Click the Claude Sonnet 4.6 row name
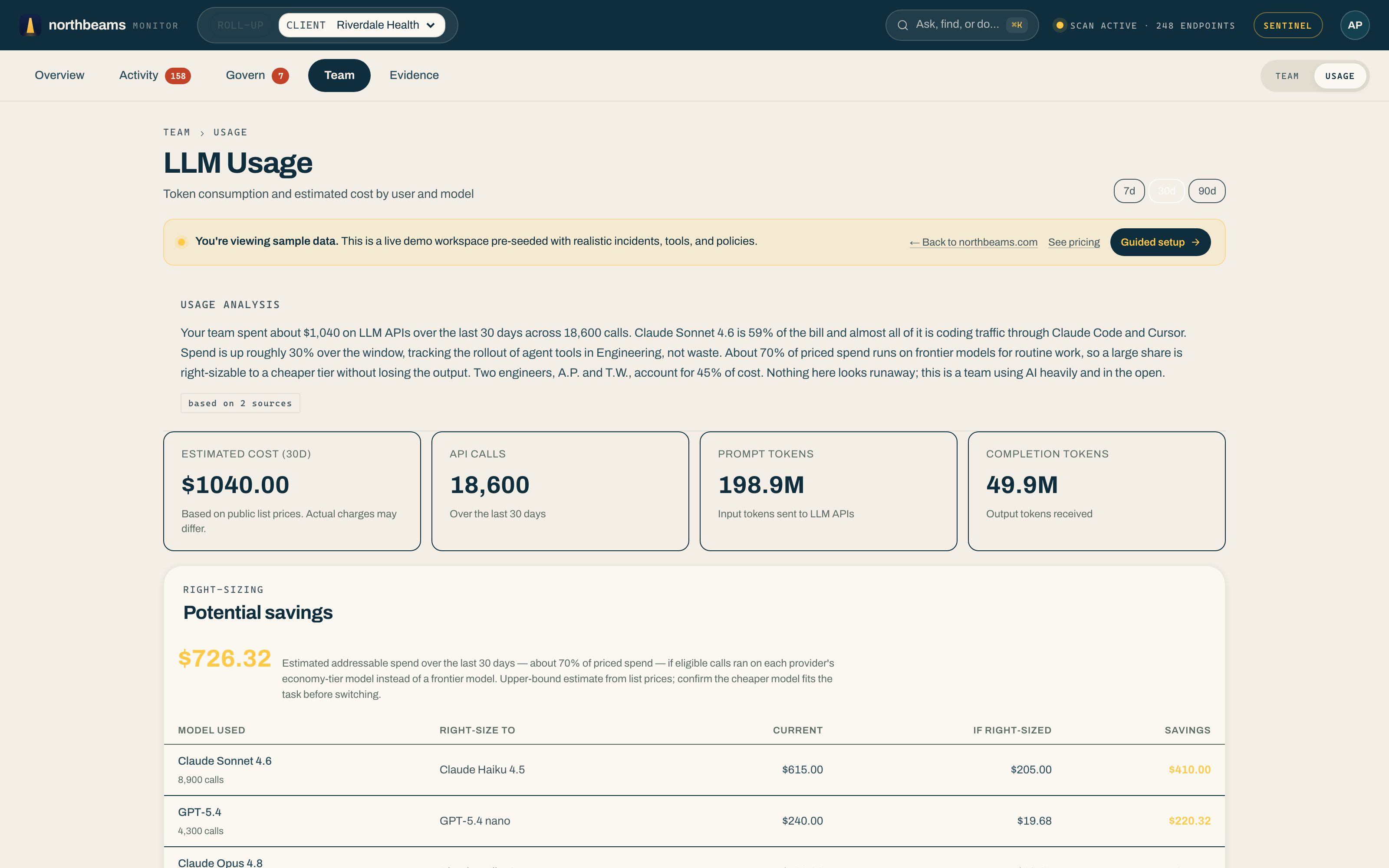1389x868 pixels. coord(224,761)
